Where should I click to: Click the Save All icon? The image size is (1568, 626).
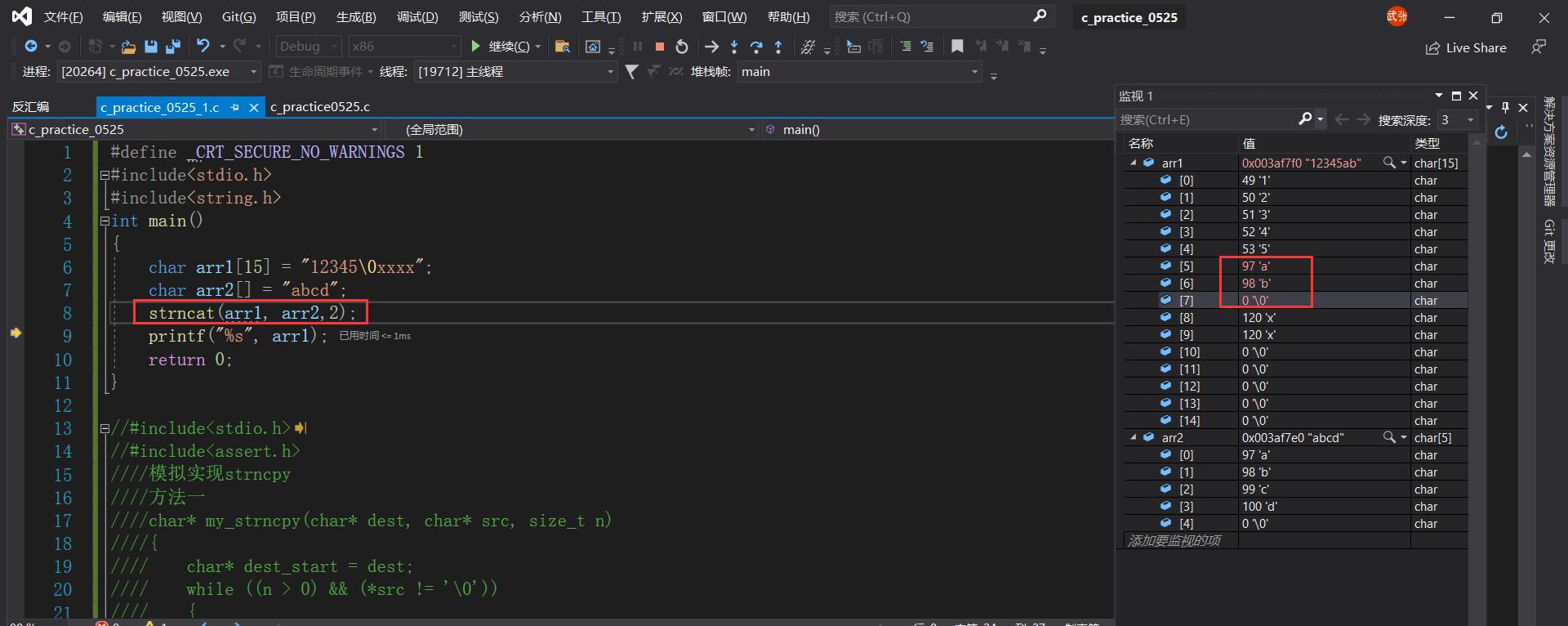[173, 47]
